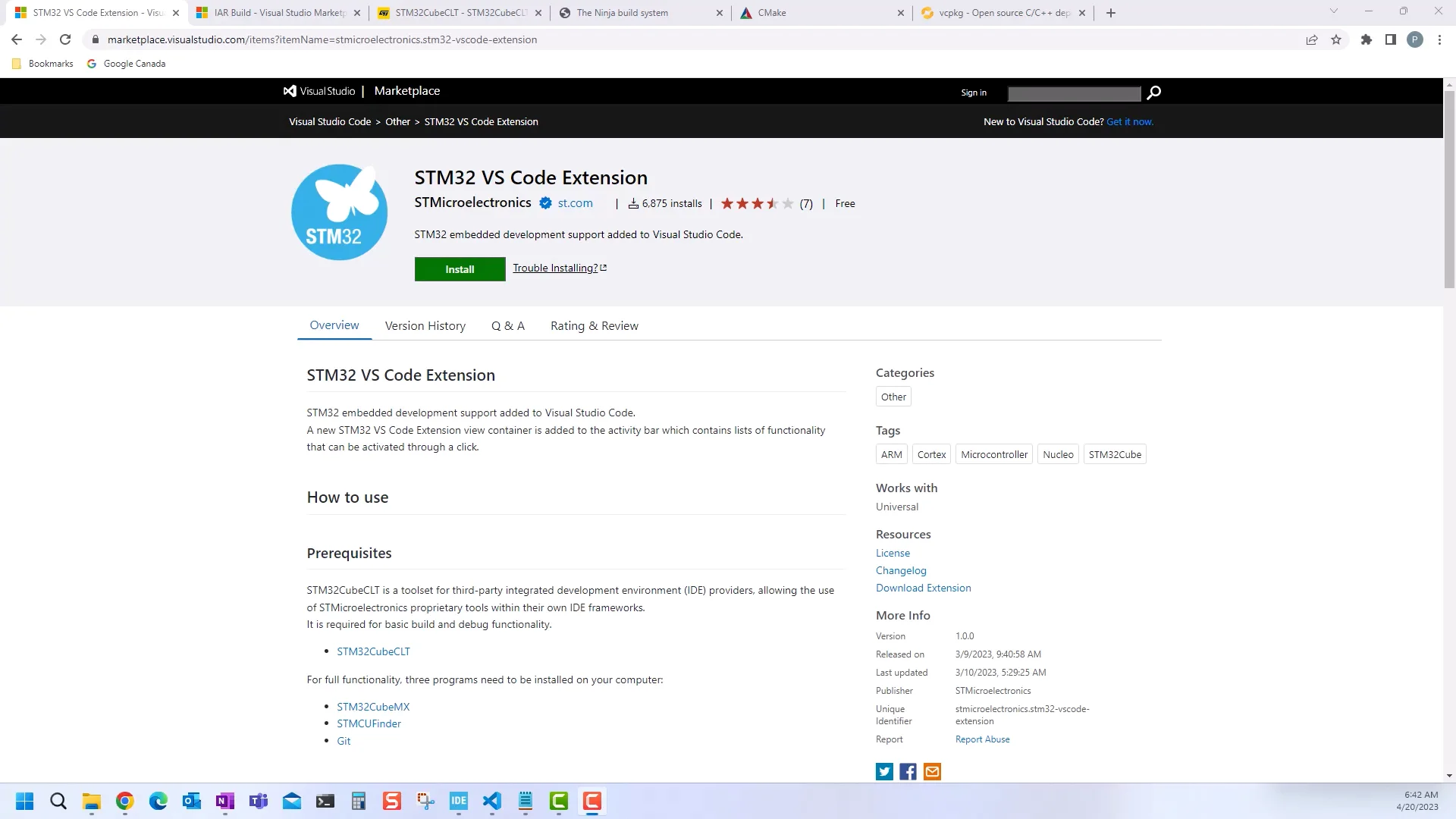This screenshot has width=1456, height=819.
Task: Click the STMicroelectronics publisher name
Action: click(x=472, y=202)
